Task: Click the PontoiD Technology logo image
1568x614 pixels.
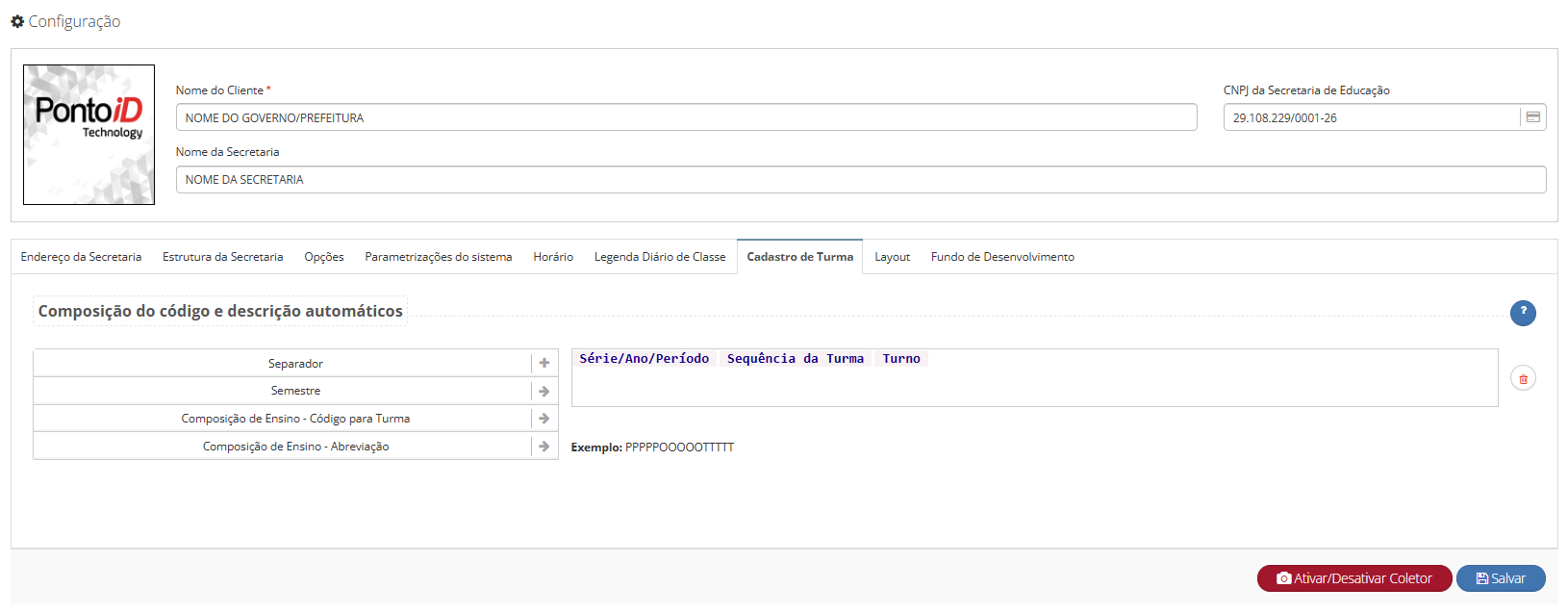Action: pyautogui.click(x=89, y=135)
